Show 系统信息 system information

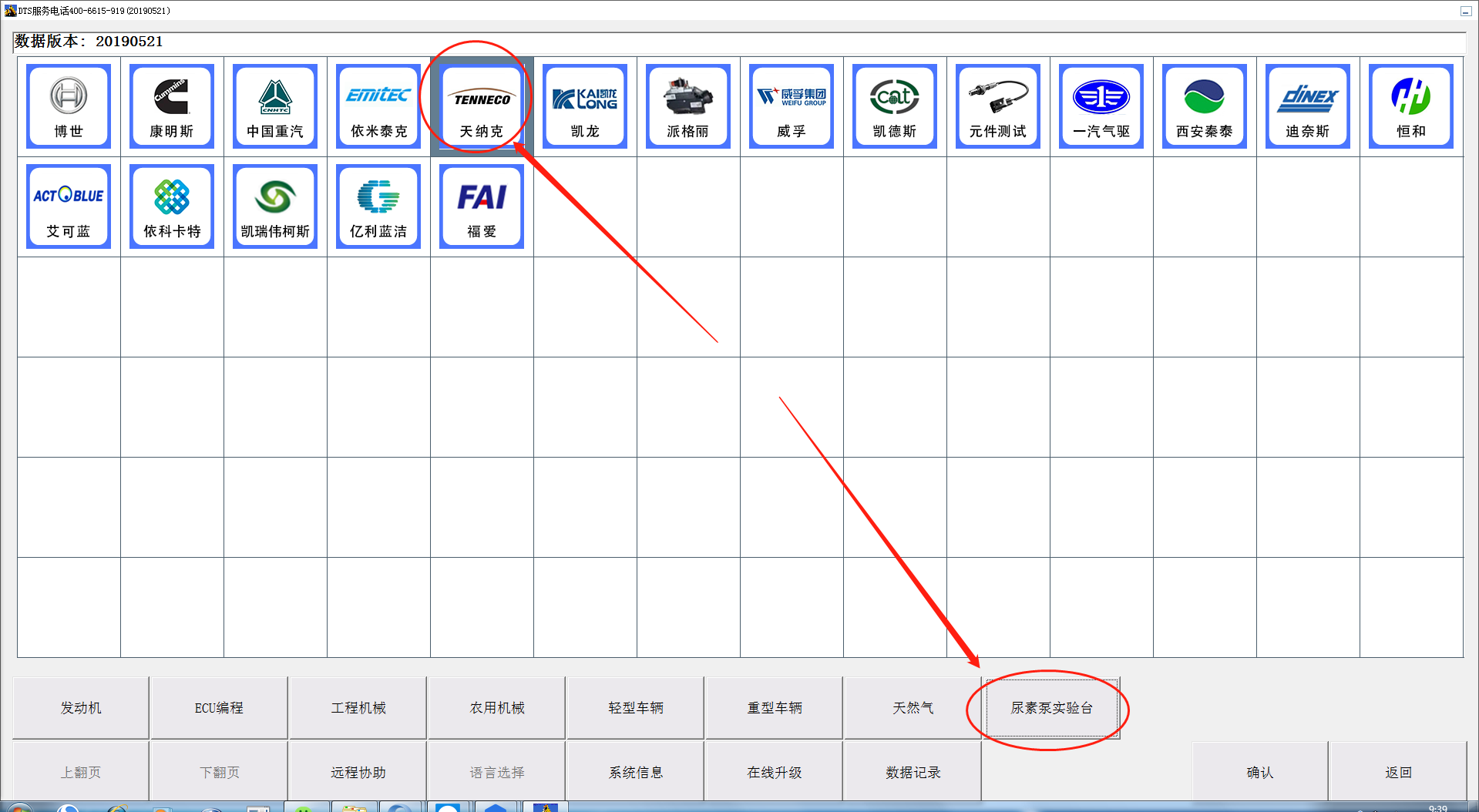[x=636, y=771]
